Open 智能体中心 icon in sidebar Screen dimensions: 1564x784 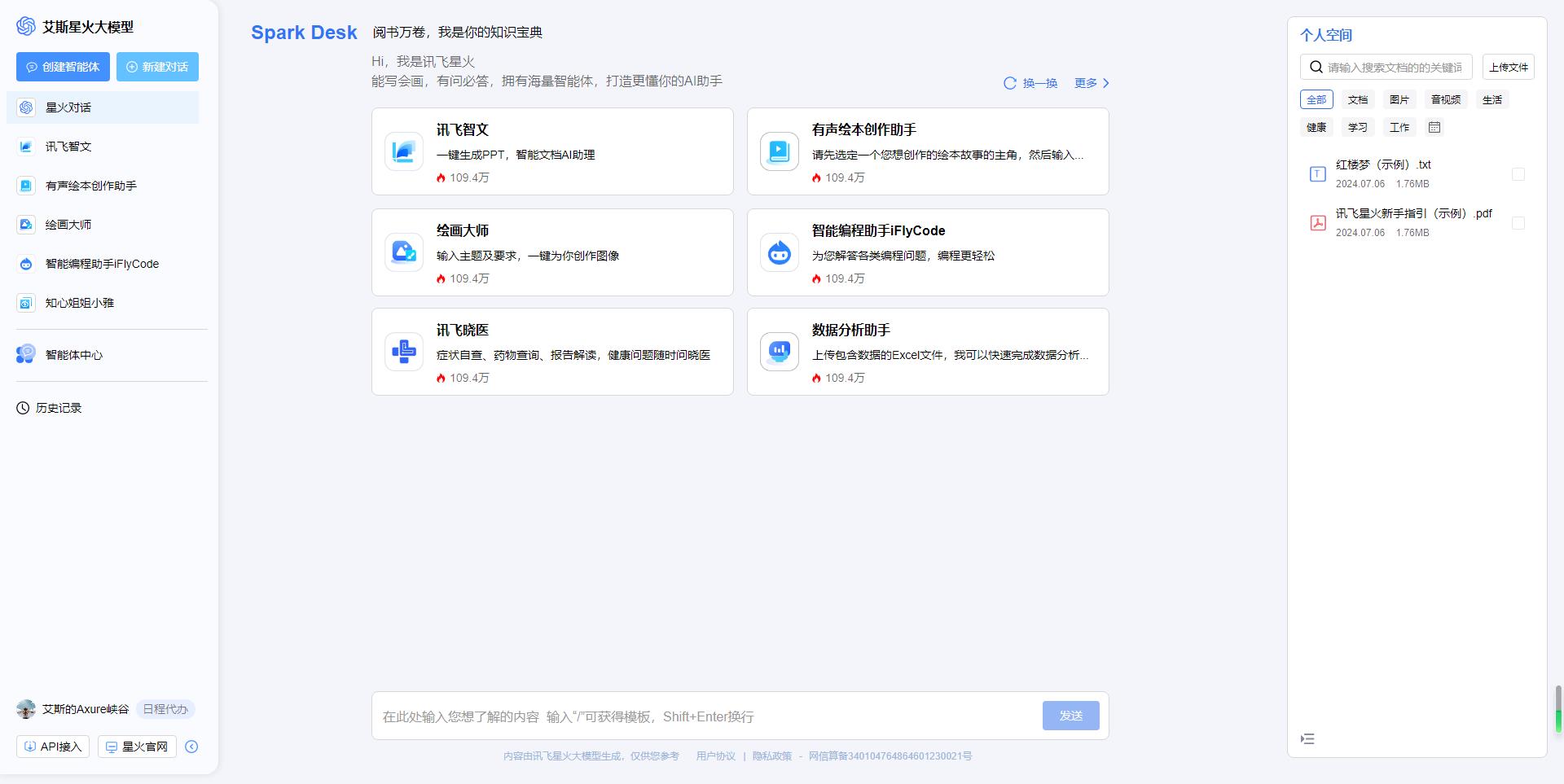(x=26, y=354)
